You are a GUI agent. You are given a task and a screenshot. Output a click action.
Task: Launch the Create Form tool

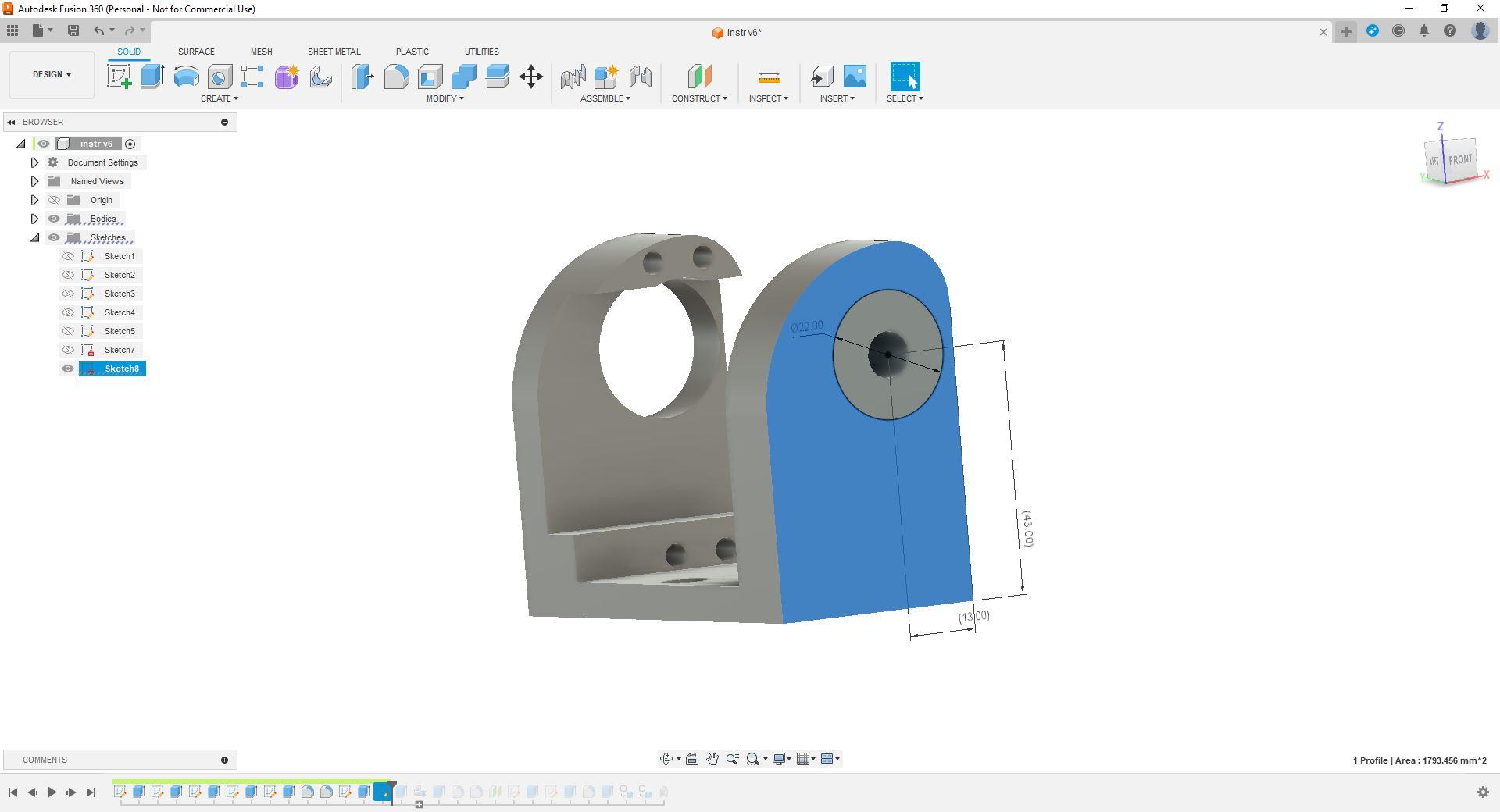[x=287, y=77]
